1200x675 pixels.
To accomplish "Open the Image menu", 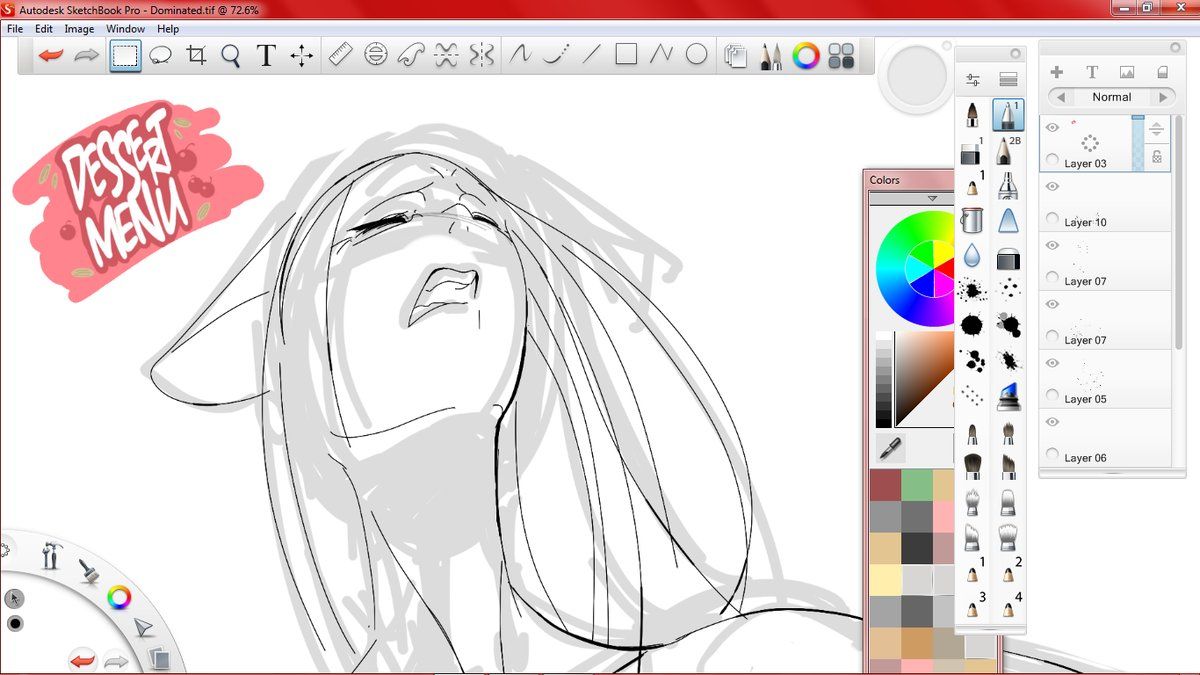I will [79, 29].
